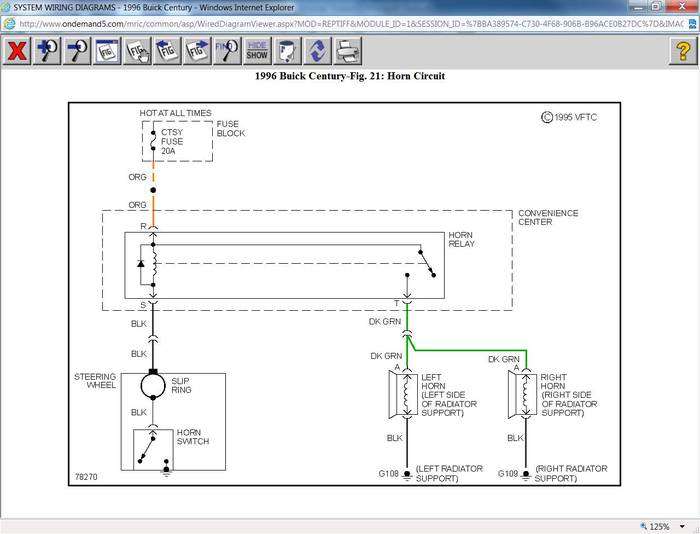Open help with the question mark icon
Screen dimensions: 700x534
[683, 51]
